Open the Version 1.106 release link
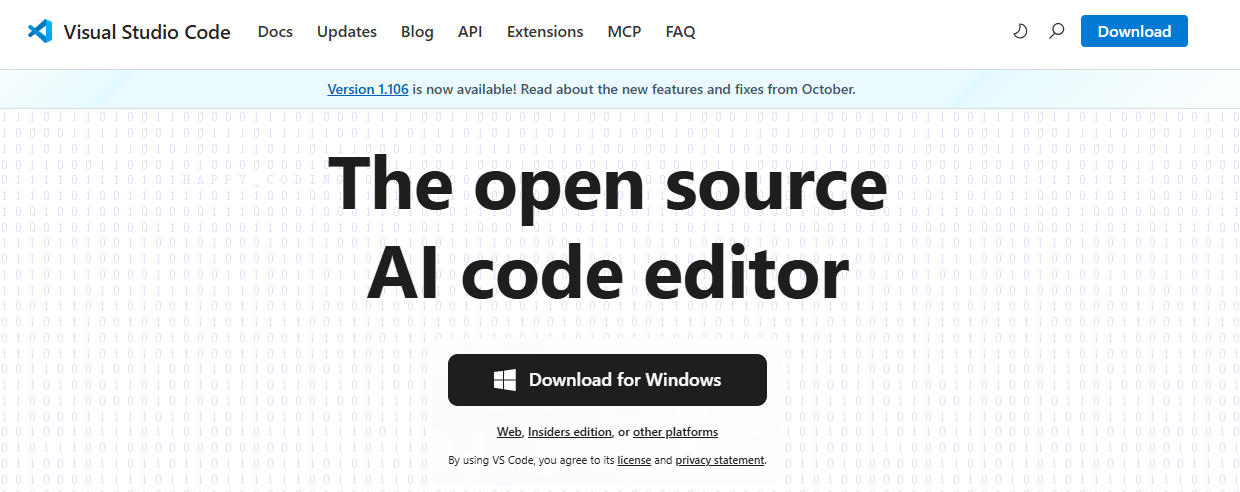The height and width of the screenshot is (492, 1240). pos(368,89)
